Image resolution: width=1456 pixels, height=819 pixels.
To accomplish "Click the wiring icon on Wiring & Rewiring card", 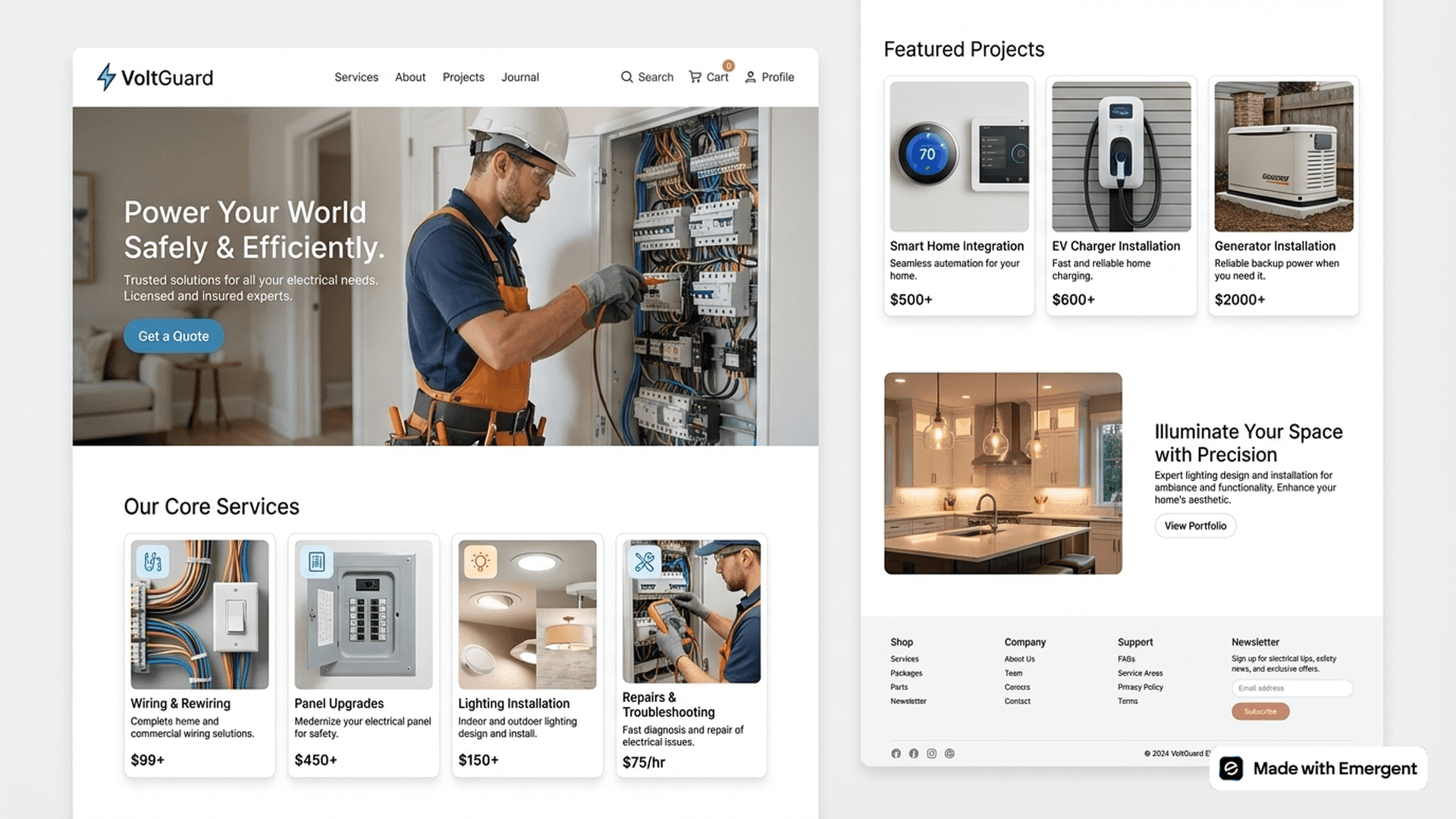I will (152, 561).
